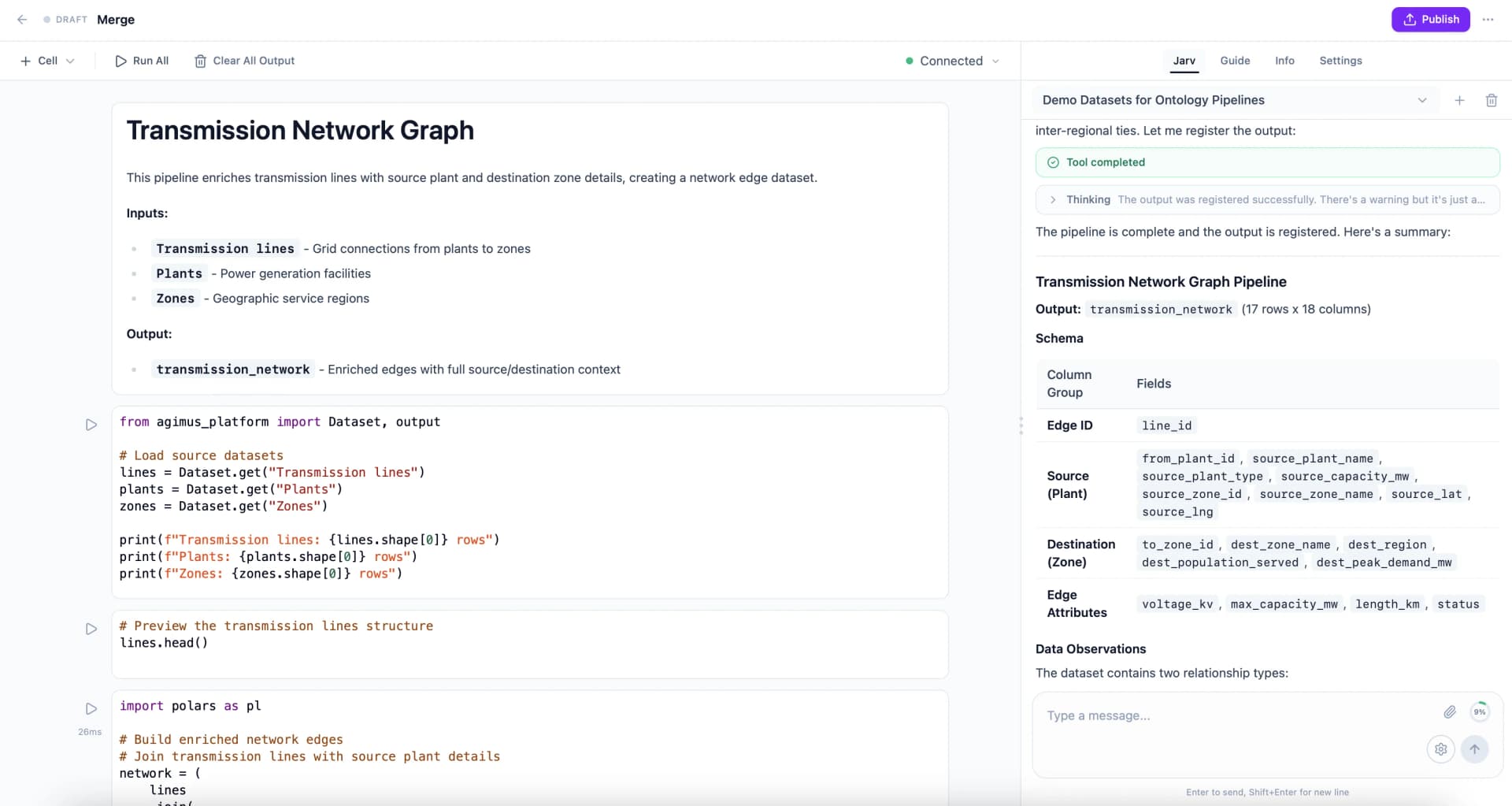
Task: Attach a file with the paperclip icon
Action: (1450, 711)
